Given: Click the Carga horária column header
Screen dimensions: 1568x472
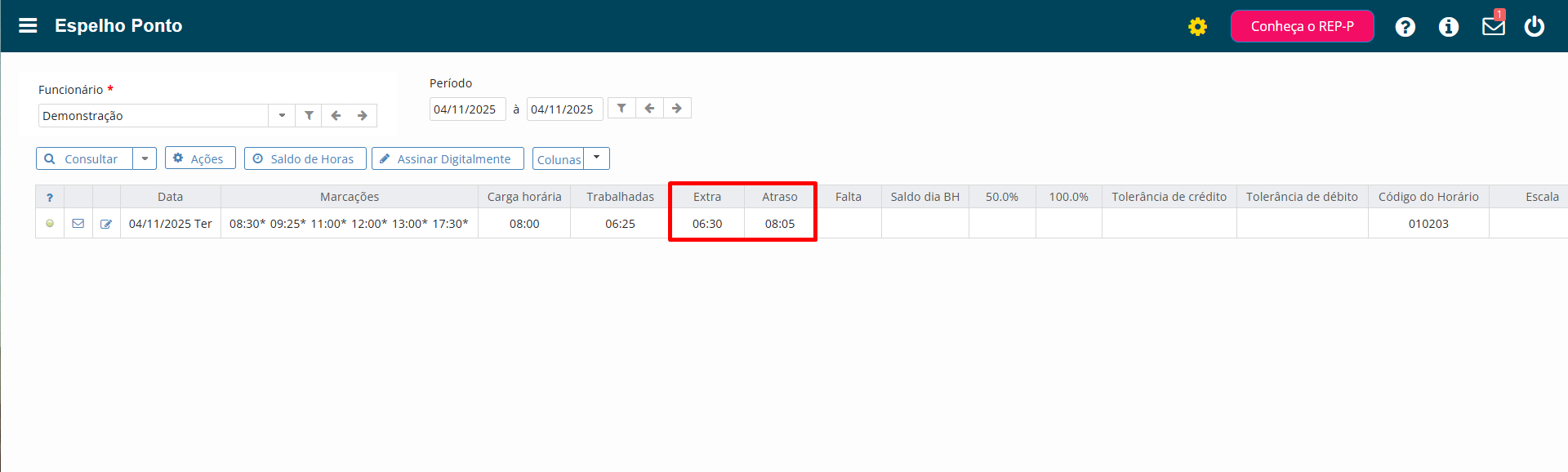Looking at the screenshot, I should pos(524,197).
